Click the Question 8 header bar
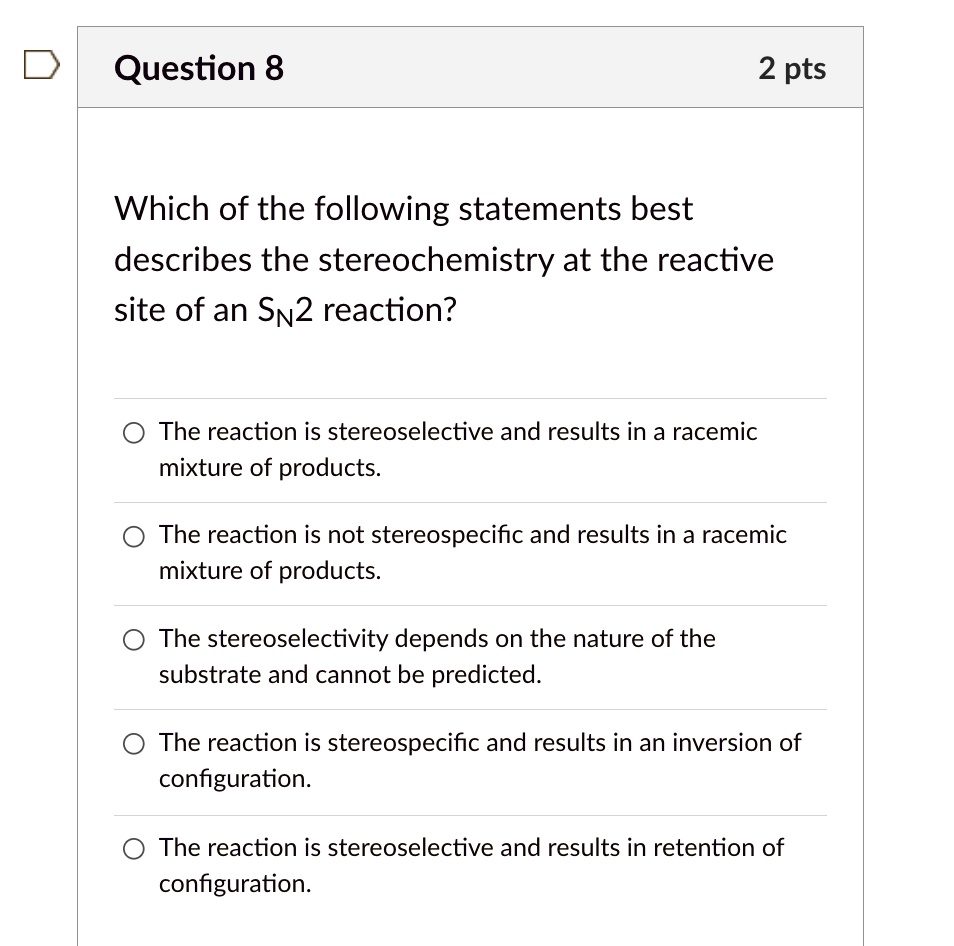 coord(471,67)
